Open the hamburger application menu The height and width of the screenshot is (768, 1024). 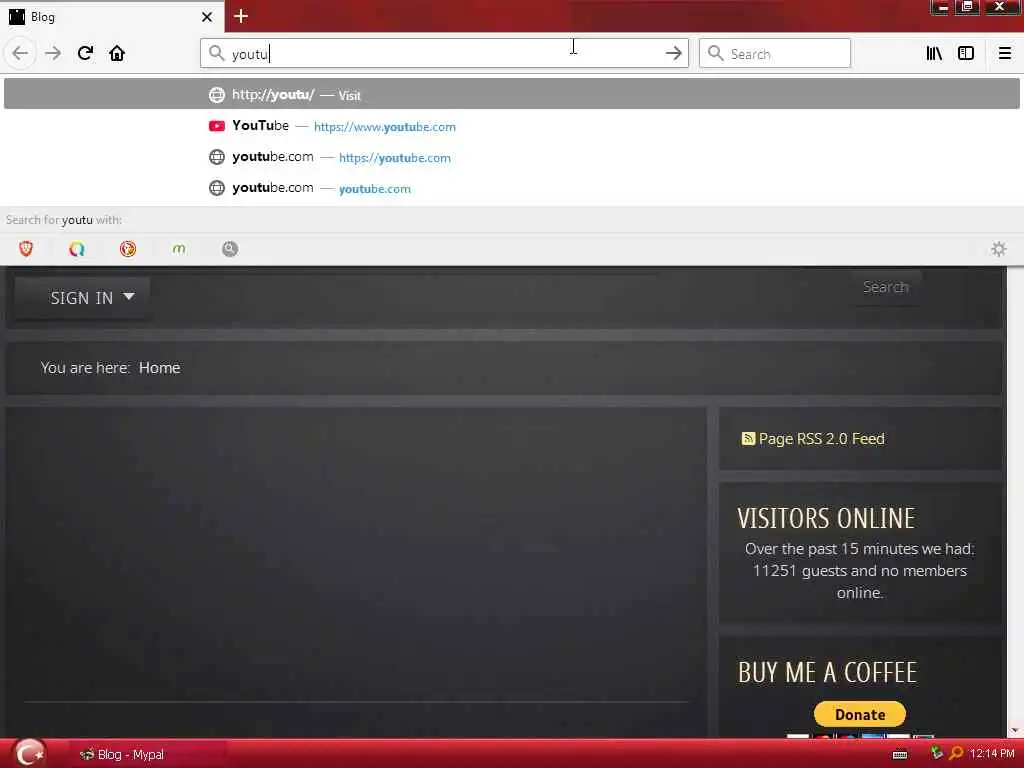[x=1004, y=54]
